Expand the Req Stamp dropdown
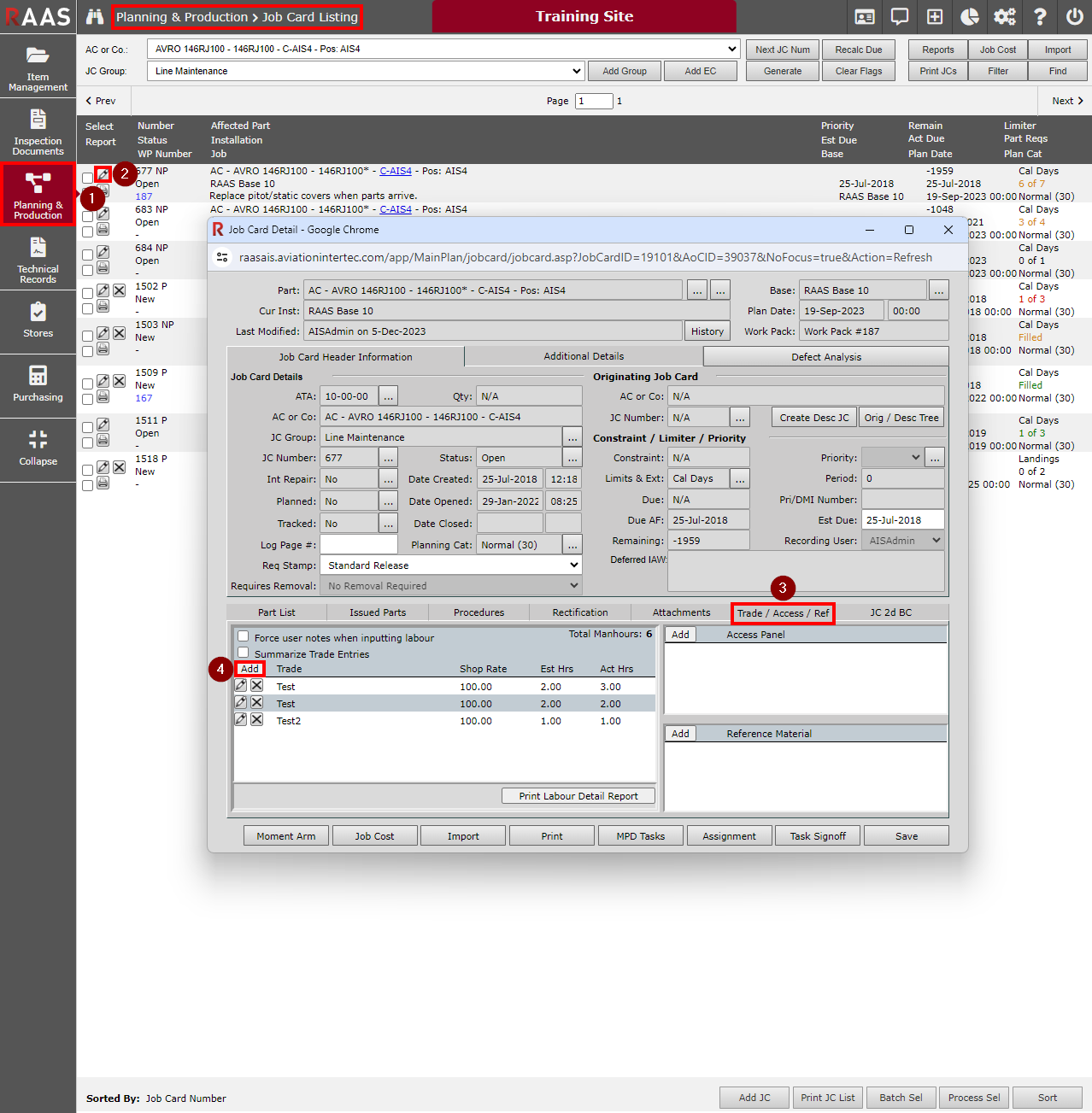The width and height of the screenshot is (1092, 1113). click(x=450, y=565)
